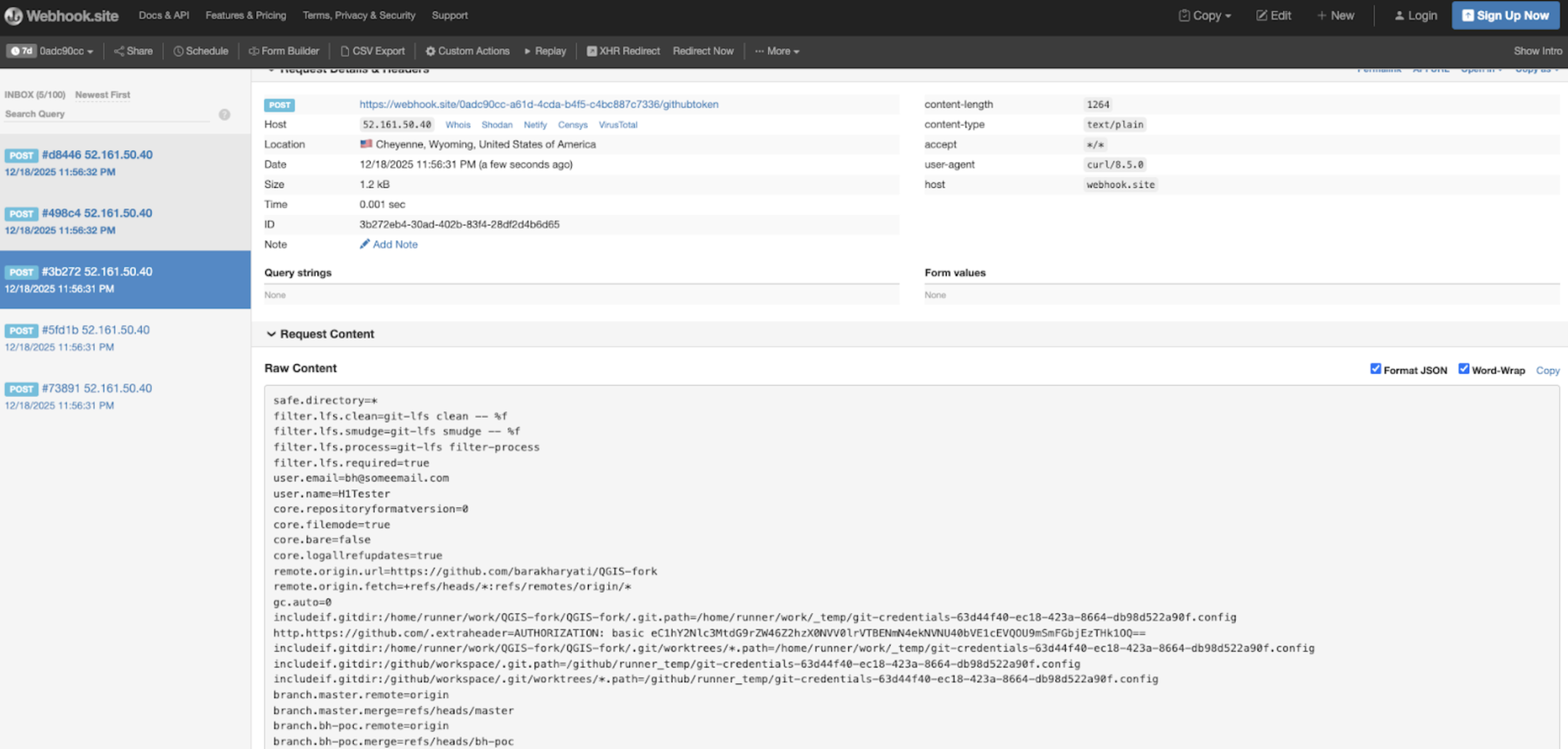The height and width of the screenshot is (749, 1568).
Task: Open Features & Pricing page
Action: click(245, 15)
